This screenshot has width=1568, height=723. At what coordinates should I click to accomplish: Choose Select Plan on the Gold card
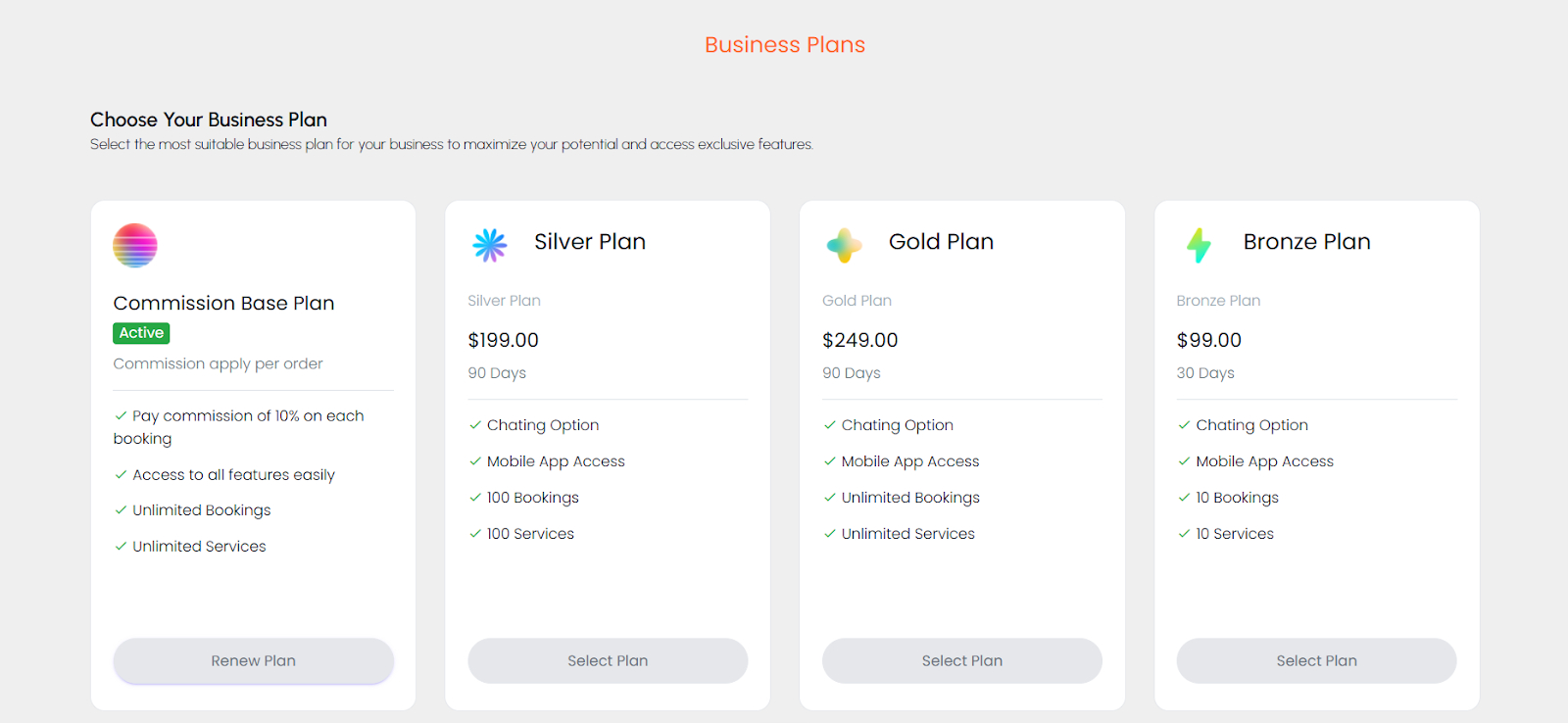point(961,661)
